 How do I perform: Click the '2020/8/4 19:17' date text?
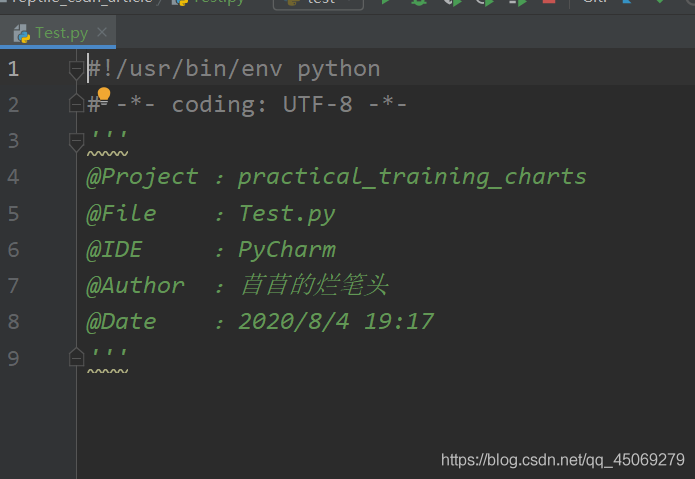336,322
